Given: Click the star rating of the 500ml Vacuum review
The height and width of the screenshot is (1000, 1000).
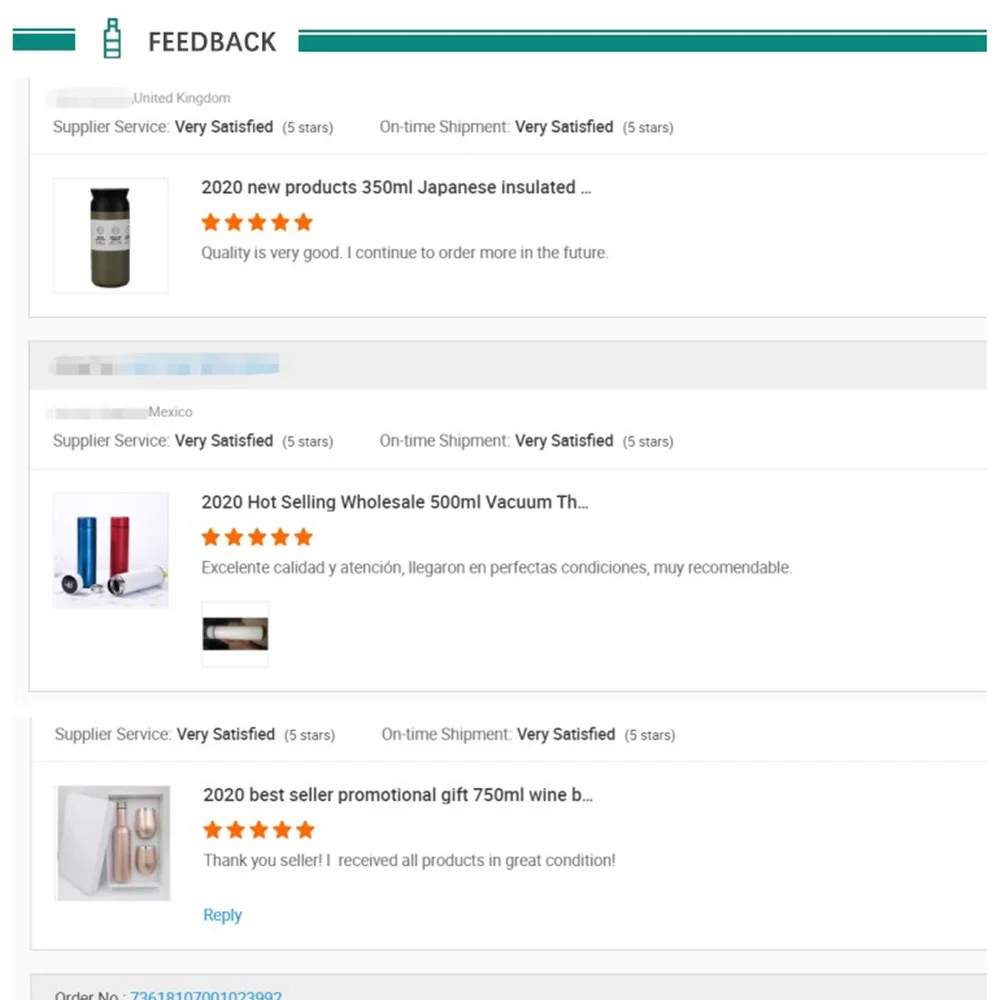Looking at the screenshot, I should (x=257, y=537).
